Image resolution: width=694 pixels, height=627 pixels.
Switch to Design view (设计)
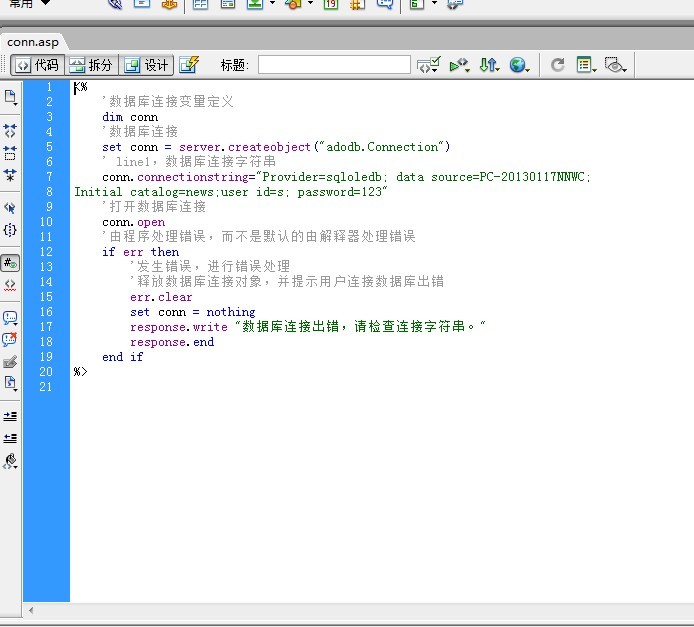click(146, 65)
